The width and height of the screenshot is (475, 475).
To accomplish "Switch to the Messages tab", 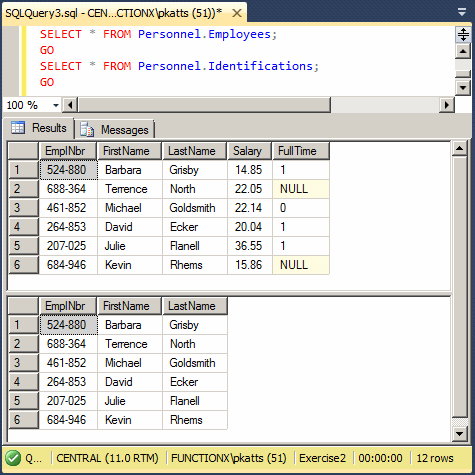I will click(114, 130).
